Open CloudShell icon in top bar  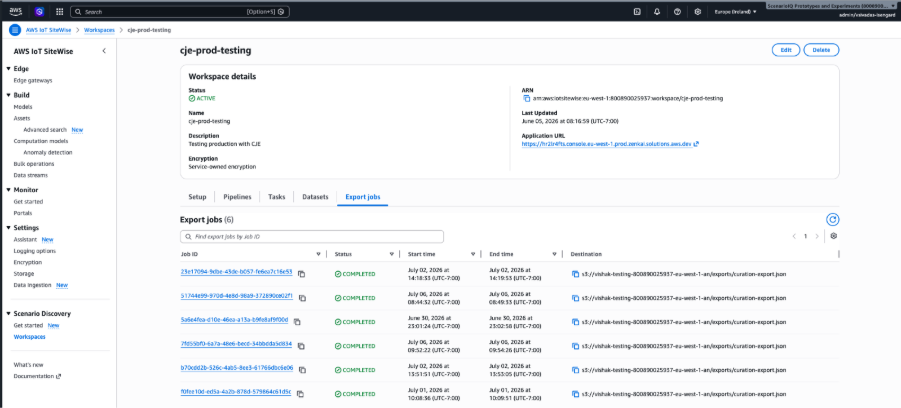tap(637, 11)
